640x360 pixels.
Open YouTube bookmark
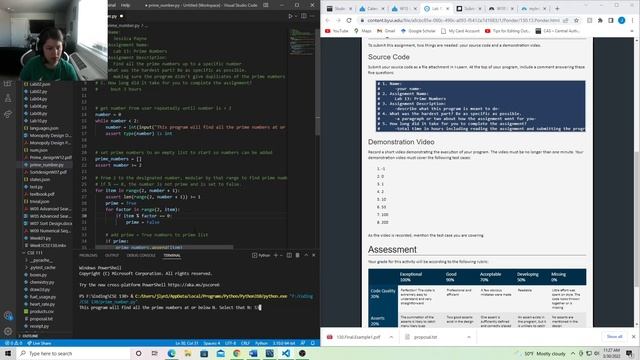[x=337, y=31]
